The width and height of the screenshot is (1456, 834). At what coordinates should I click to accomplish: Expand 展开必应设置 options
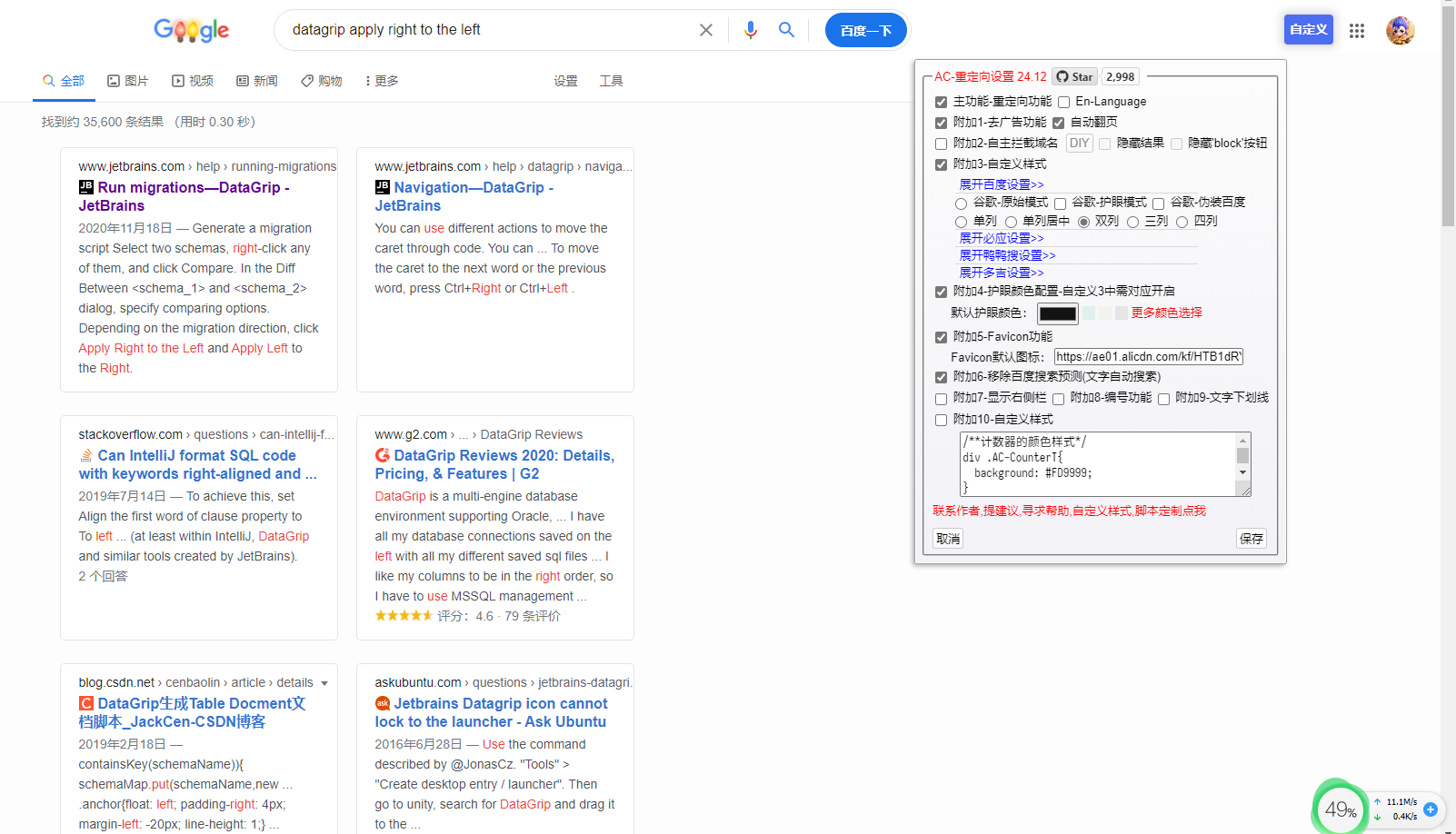(x=1002, y=237)
